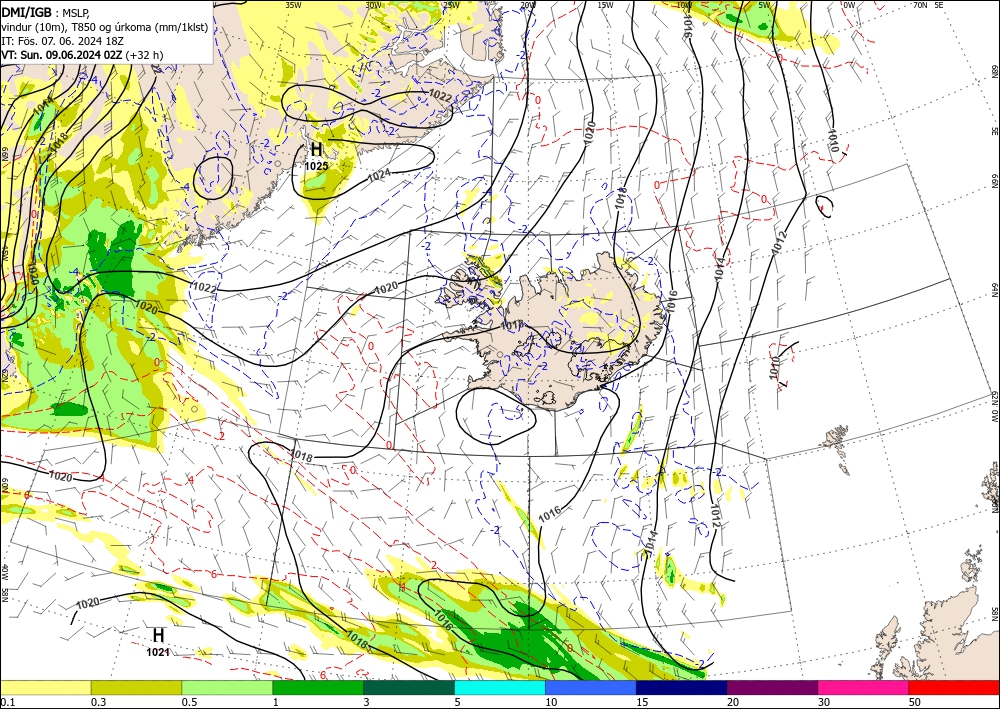Pick the cyan 5–10 legend swatch
The width and height of the screenshot is (1000, 709).
coord(499,687)
